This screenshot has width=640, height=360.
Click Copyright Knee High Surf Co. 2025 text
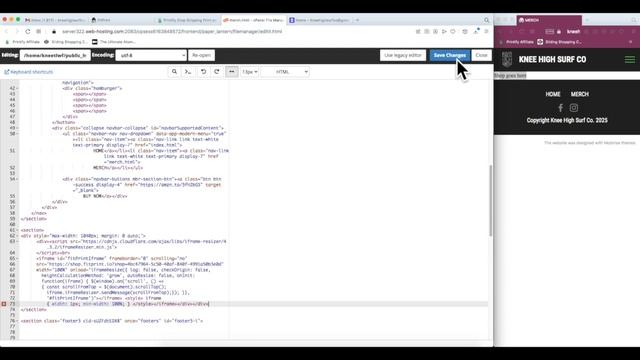tap(567, 120)
